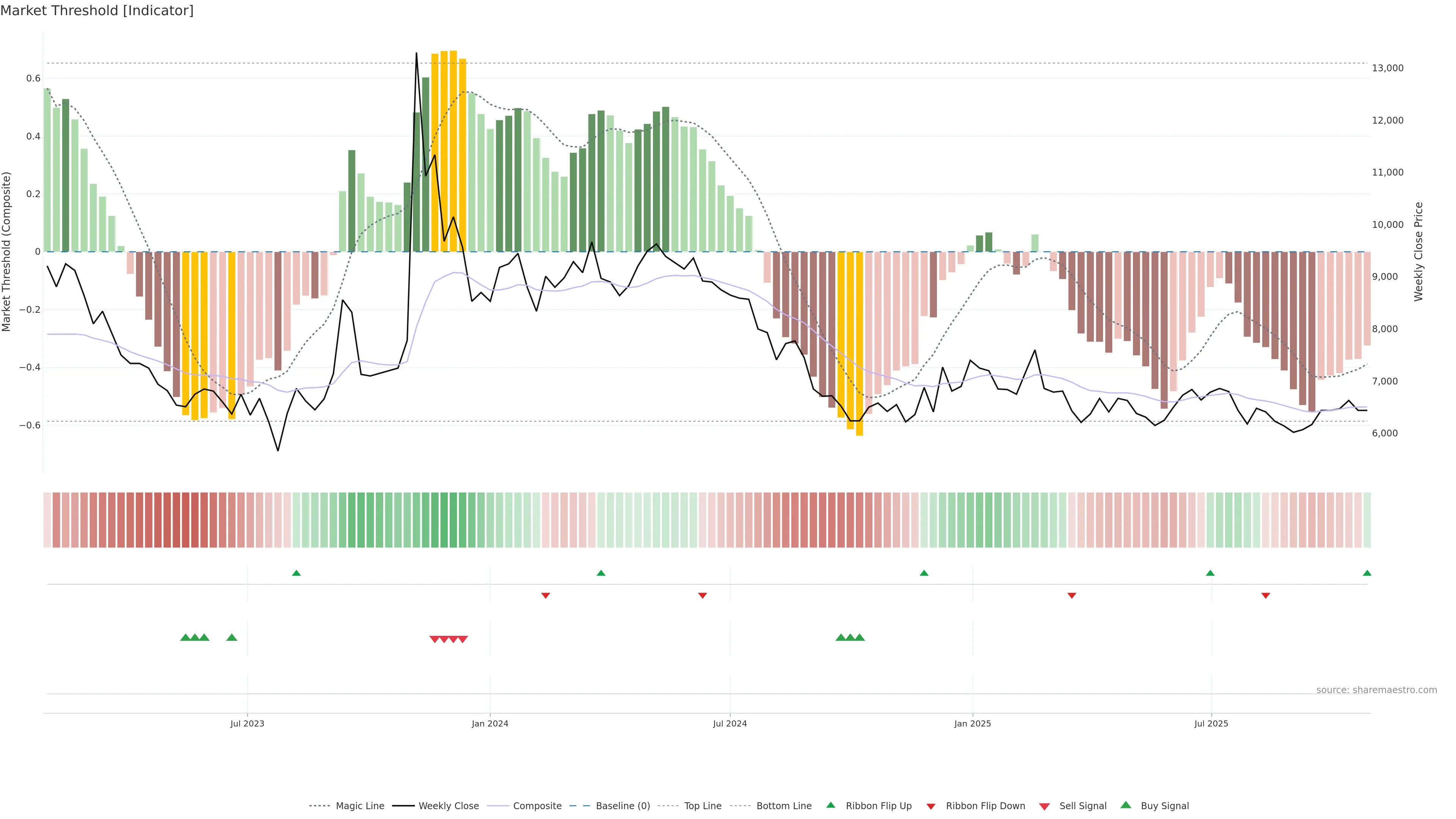Image resolution: width=1456 pixels, height=819 pixels.
Task: Click the 13,000 price axis tick label
Action: point(1388,68)
